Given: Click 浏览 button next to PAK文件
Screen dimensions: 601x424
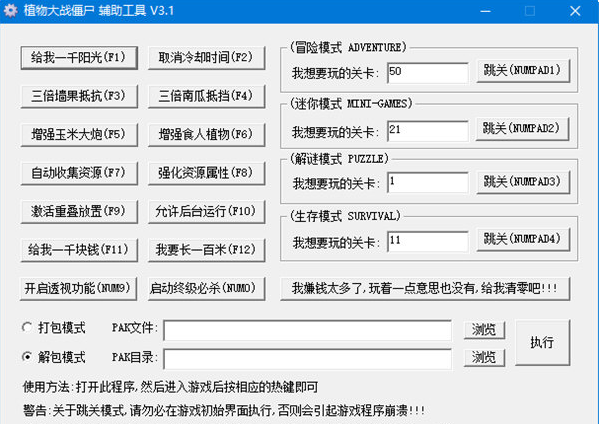Looking at the screenshot, I should coord(484,330).
